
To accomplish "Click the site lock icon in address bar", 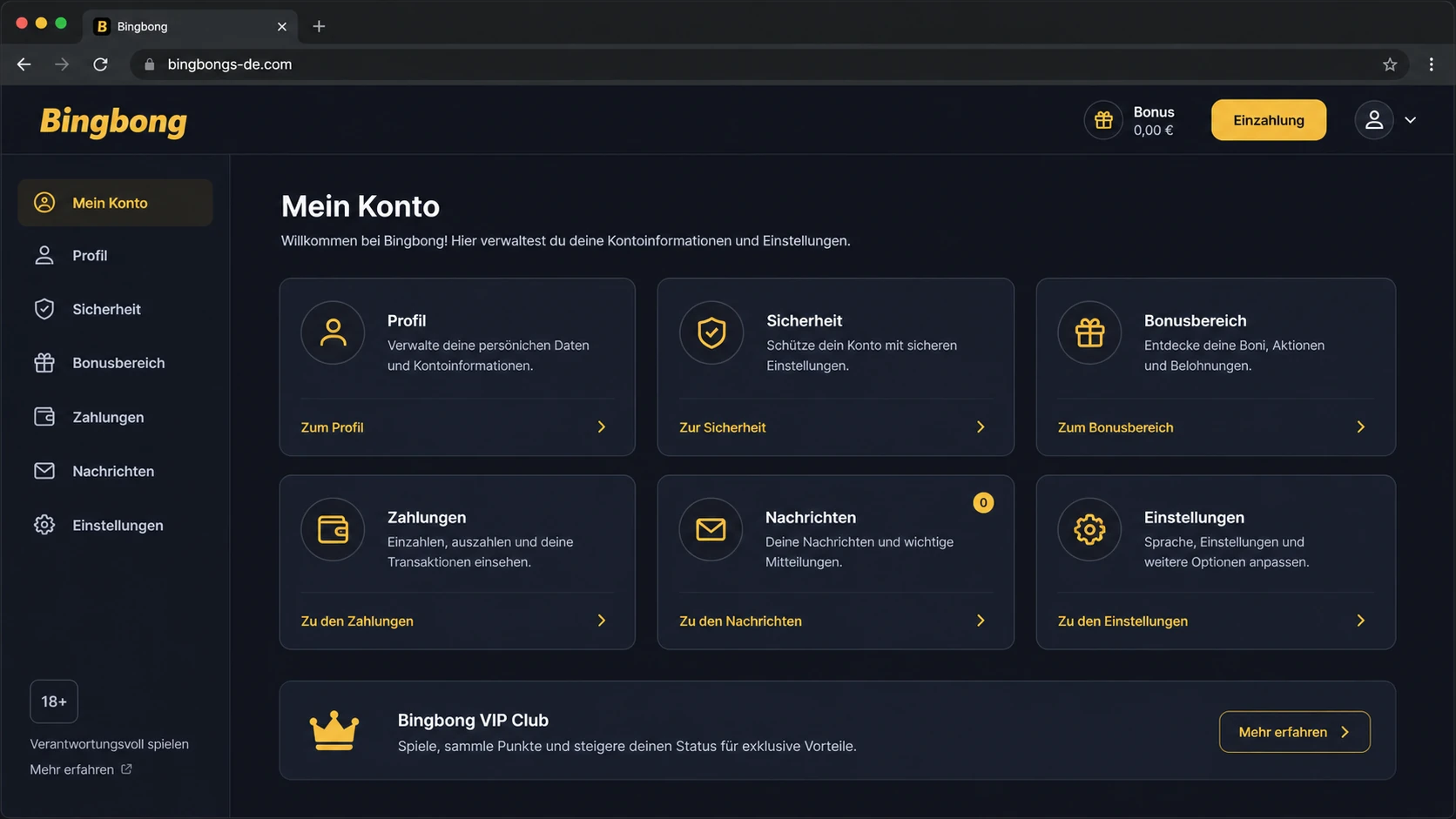I will [x=149, y=64].
